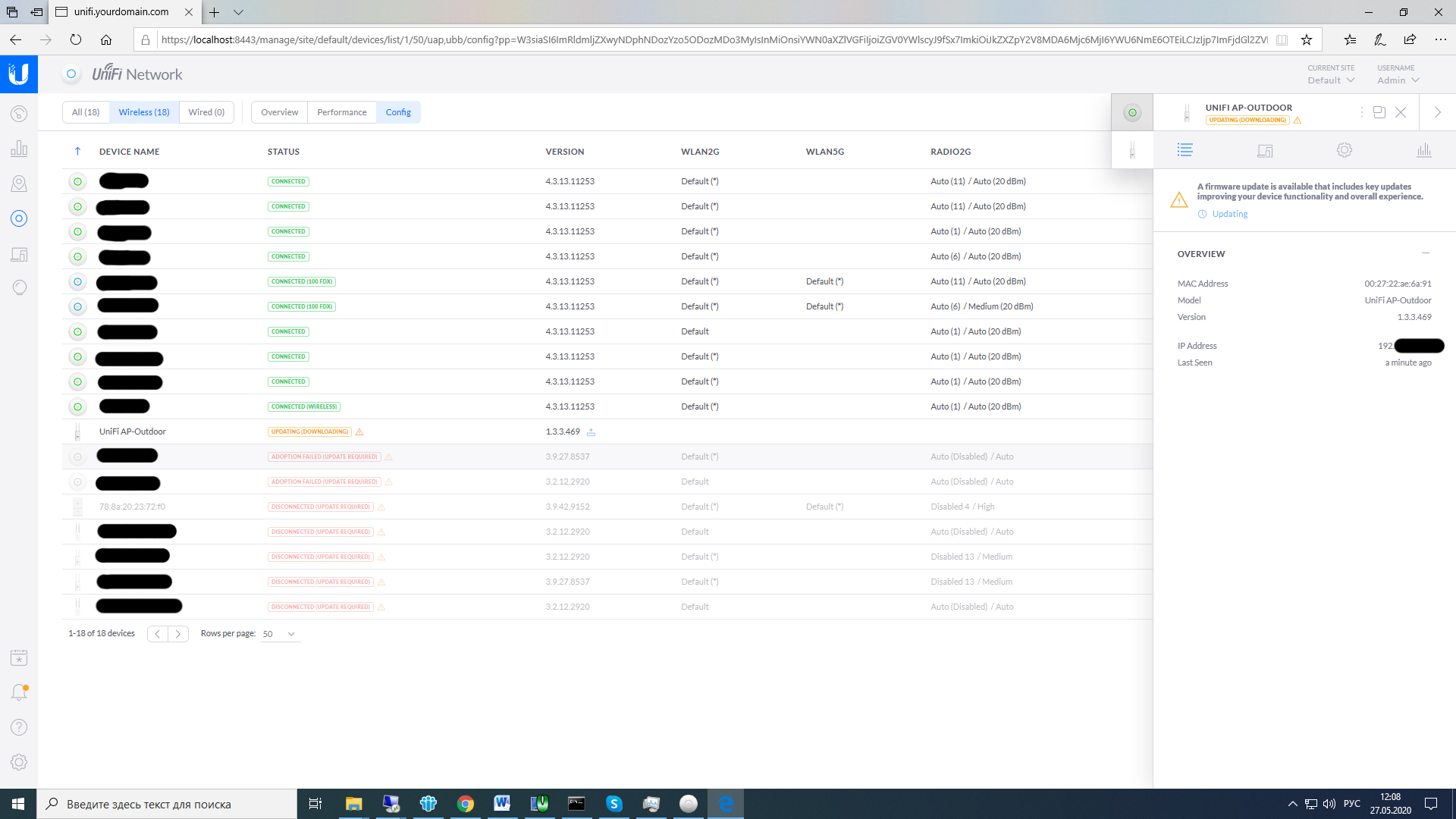Select the Wired (0) filter tab

(x=206, y=112)
